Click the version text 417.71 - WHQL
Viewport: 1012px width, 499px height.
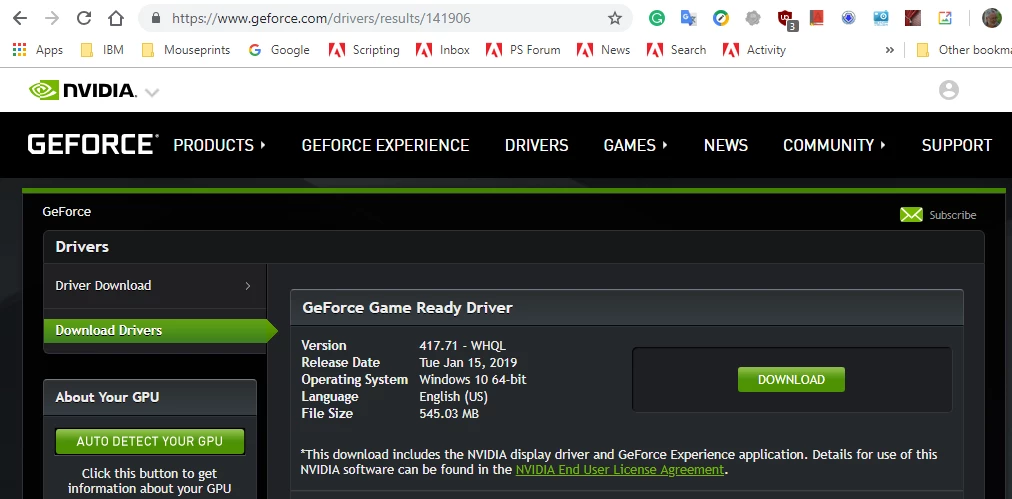[x=462, y=345]
